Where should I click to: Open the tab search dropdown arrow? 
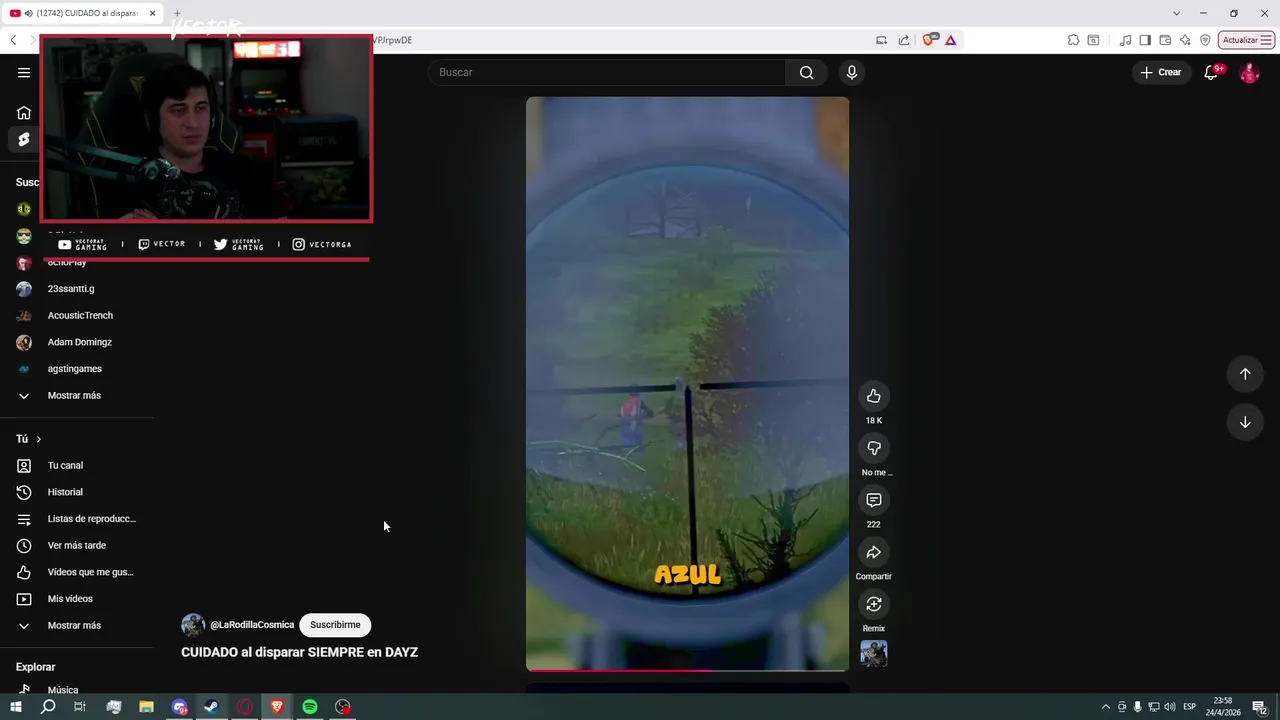coord(1176,13)
